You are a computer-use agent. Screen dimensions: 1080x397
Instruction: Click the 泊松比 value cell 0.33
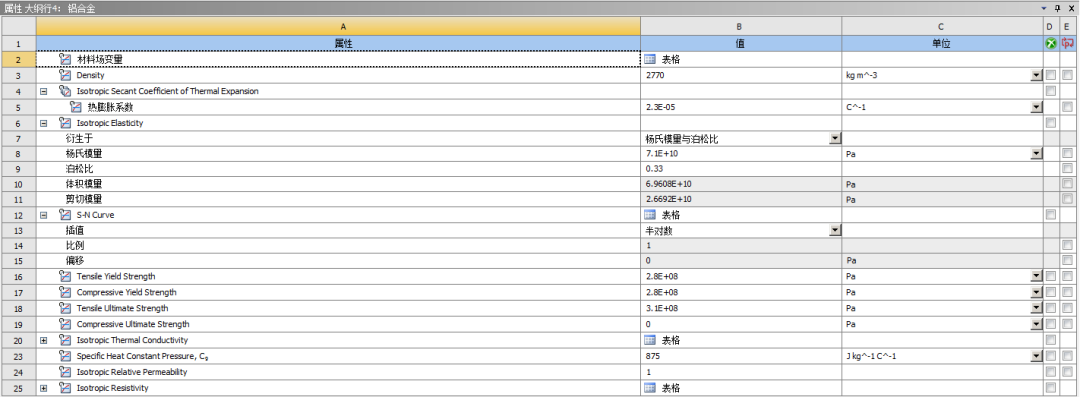pos(740,168)
